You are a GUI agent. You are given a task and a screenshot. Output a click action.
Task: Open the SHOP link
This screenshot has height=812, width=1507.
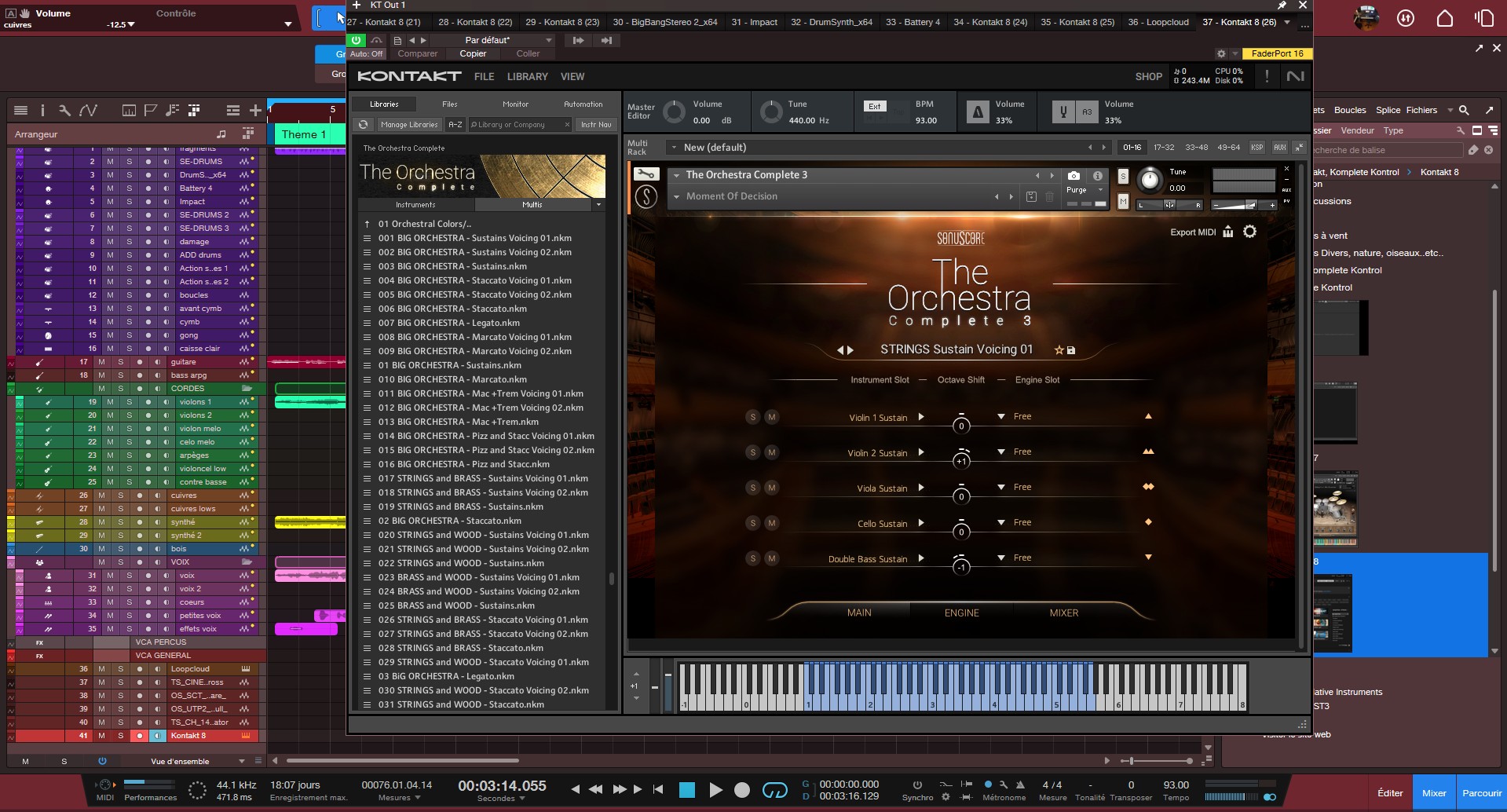(1148, 77)
